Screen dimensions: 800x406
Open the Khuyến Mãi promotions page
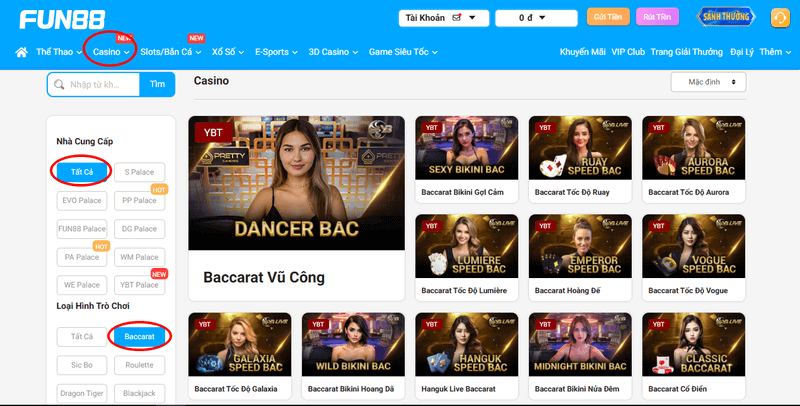pos(582,52)
